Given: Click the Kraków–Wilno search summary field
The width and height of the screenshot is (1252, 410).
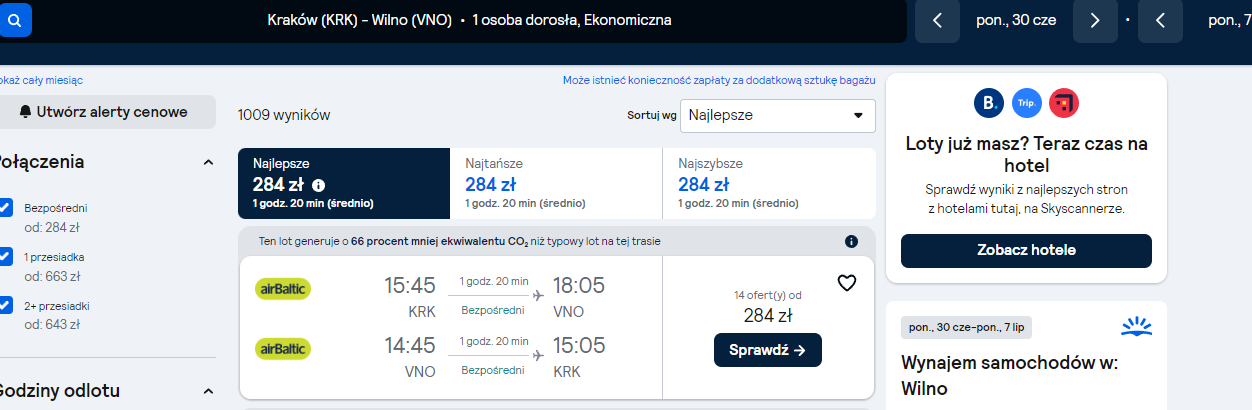Looking at the screenshot, I should 470,20.
